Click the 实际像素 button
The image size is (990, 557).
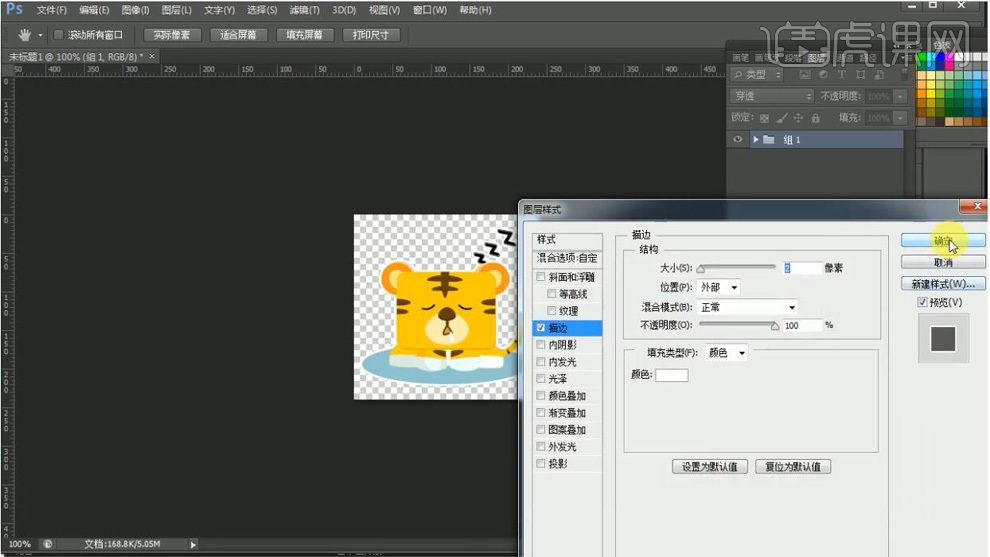click(x=172, y=35)
